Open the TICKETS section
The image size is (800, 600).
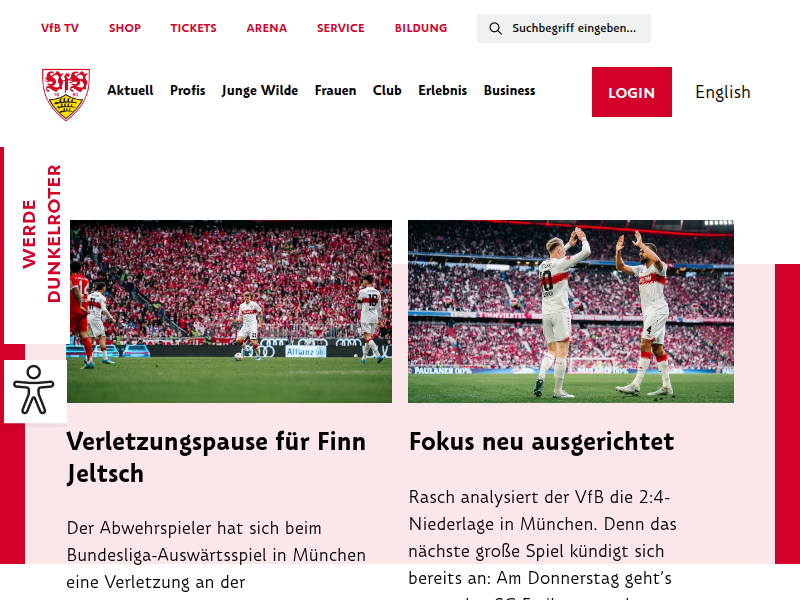(193, 28)
